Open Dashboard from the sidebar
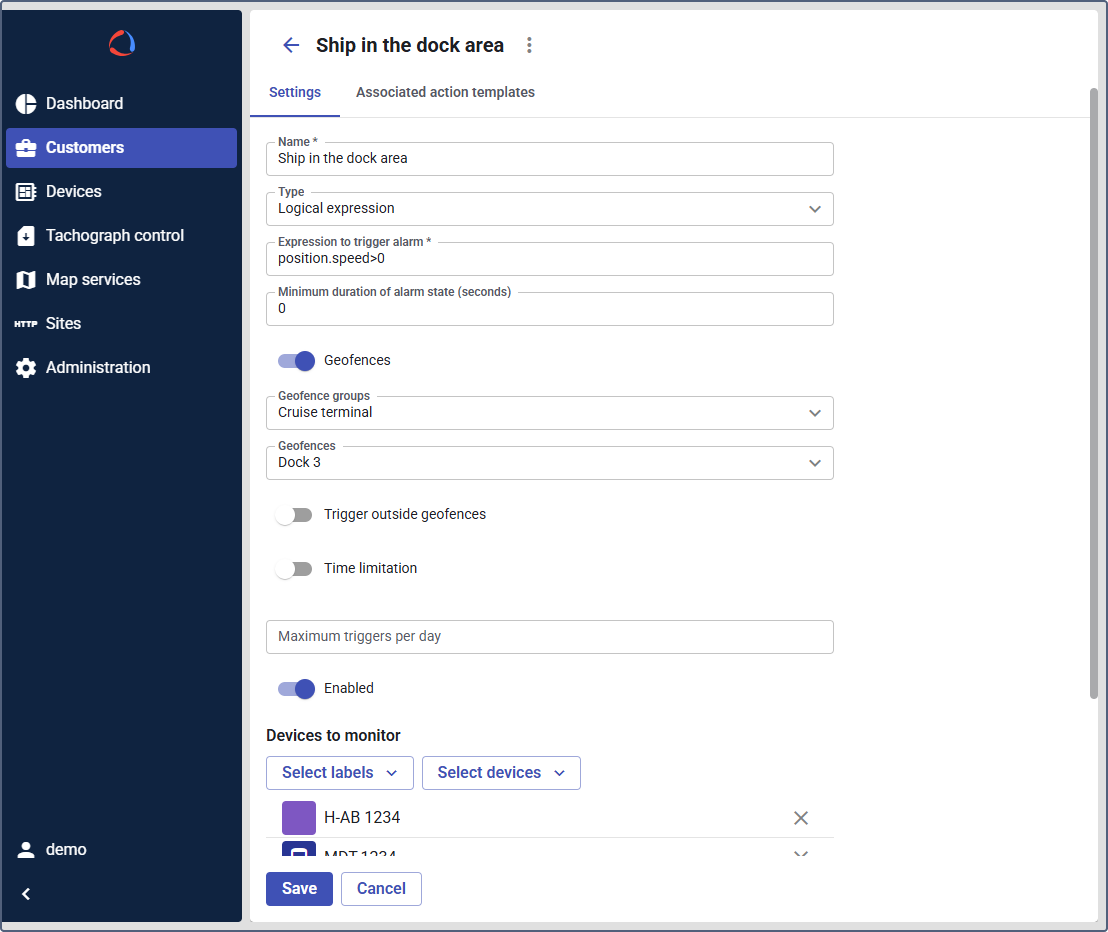 click(x=84, y=104)
